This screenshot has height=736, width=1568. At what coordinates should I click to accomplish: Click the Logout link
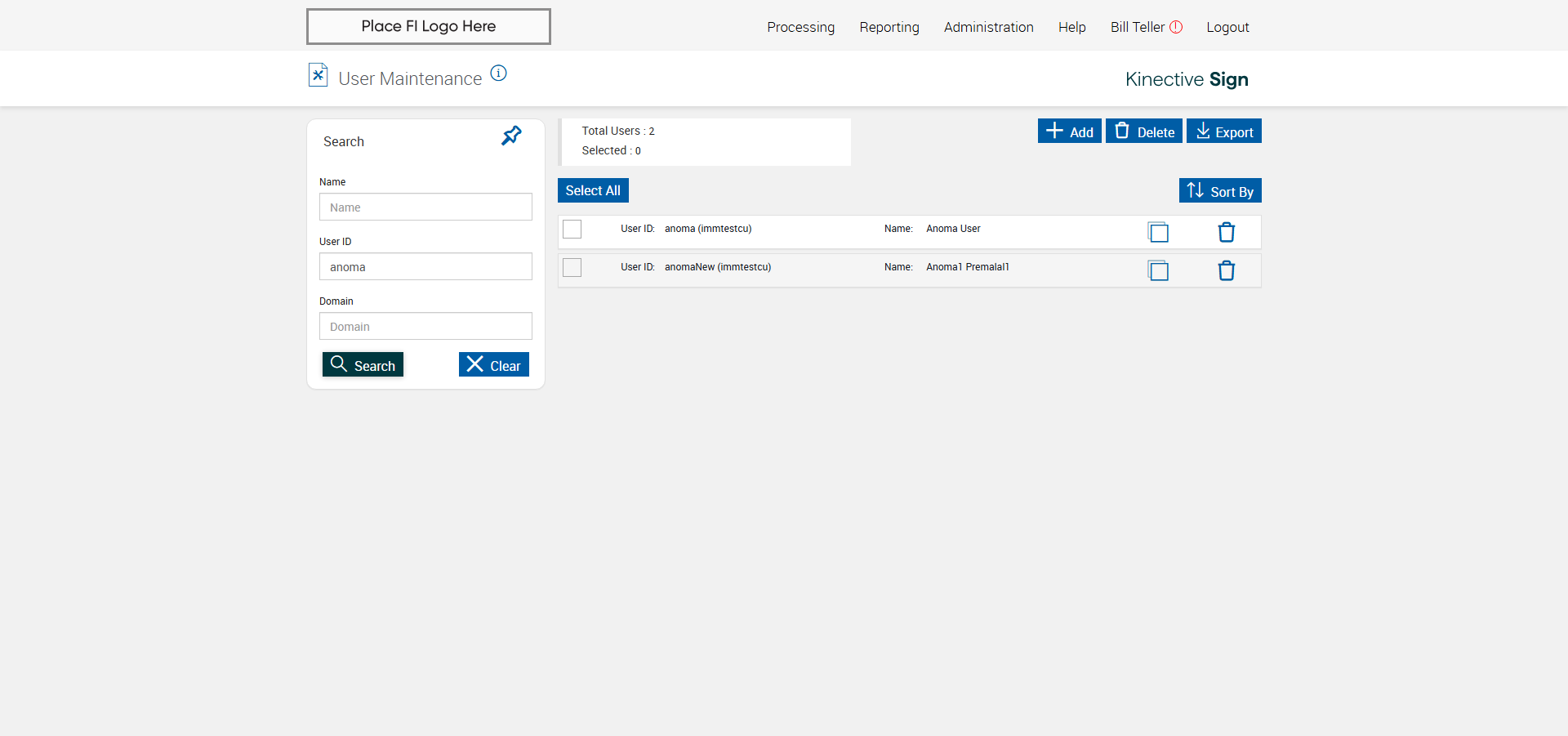(1227, 27)
